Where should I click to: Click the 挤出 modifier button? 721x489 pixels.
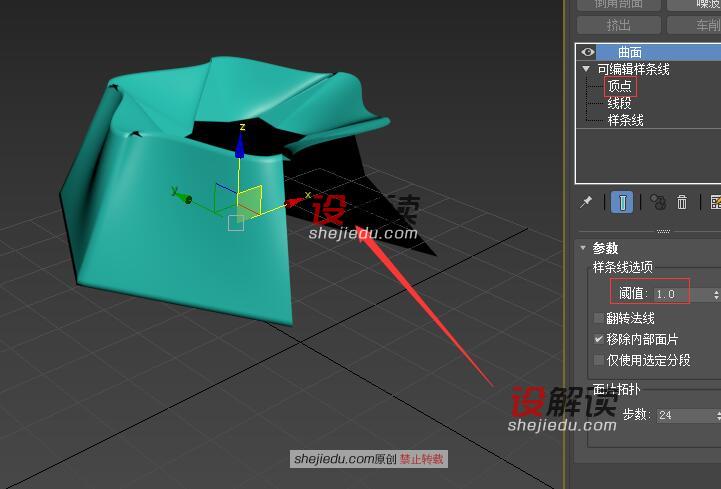pyautogui.click(x=618, y=25)
